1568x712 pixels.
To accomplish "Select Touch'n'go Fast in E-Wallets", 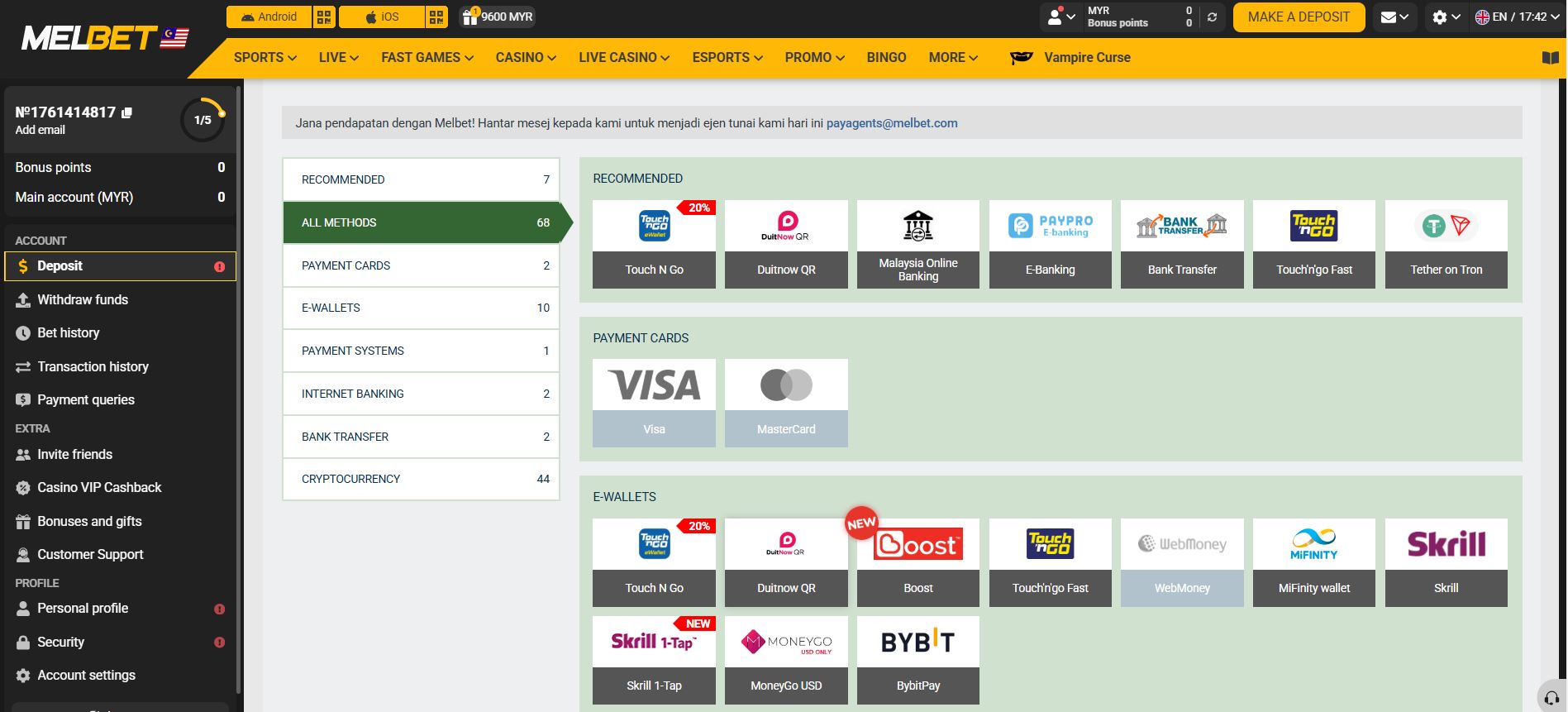I will click(1050, 562).
